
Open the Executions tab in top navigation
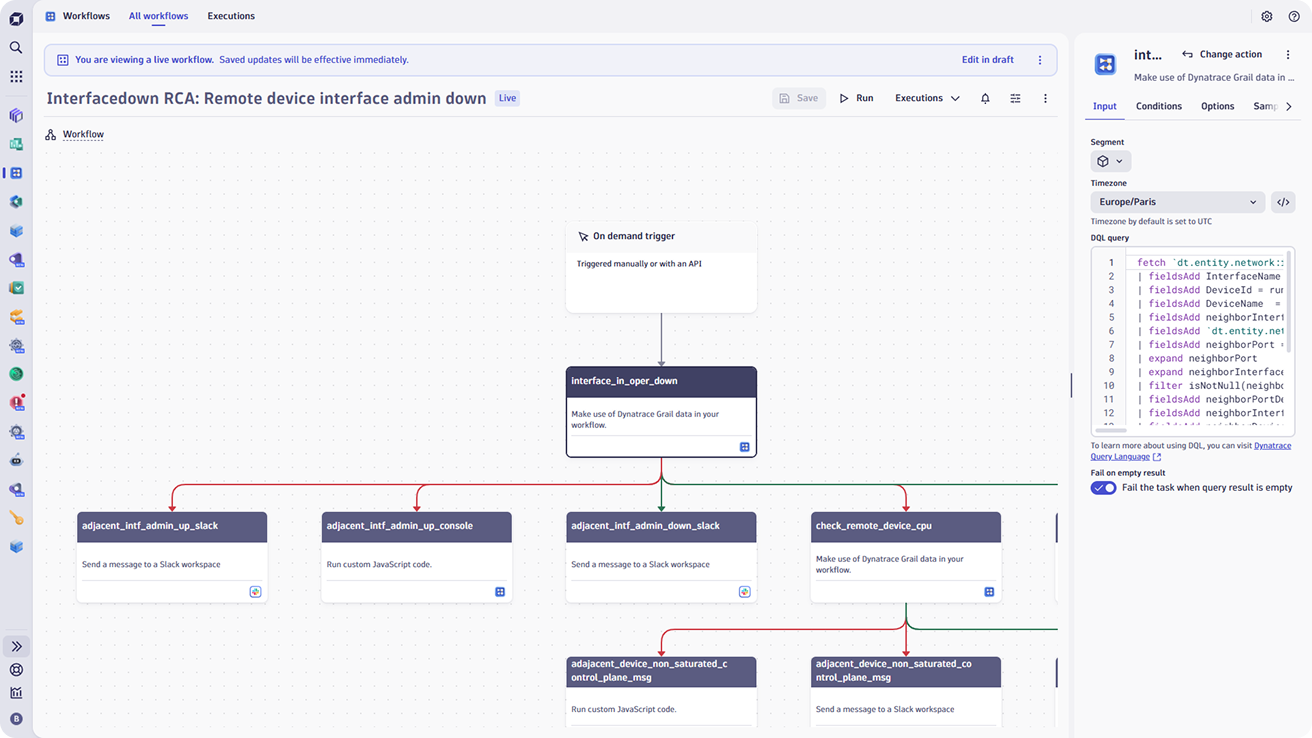click(231, 16)
